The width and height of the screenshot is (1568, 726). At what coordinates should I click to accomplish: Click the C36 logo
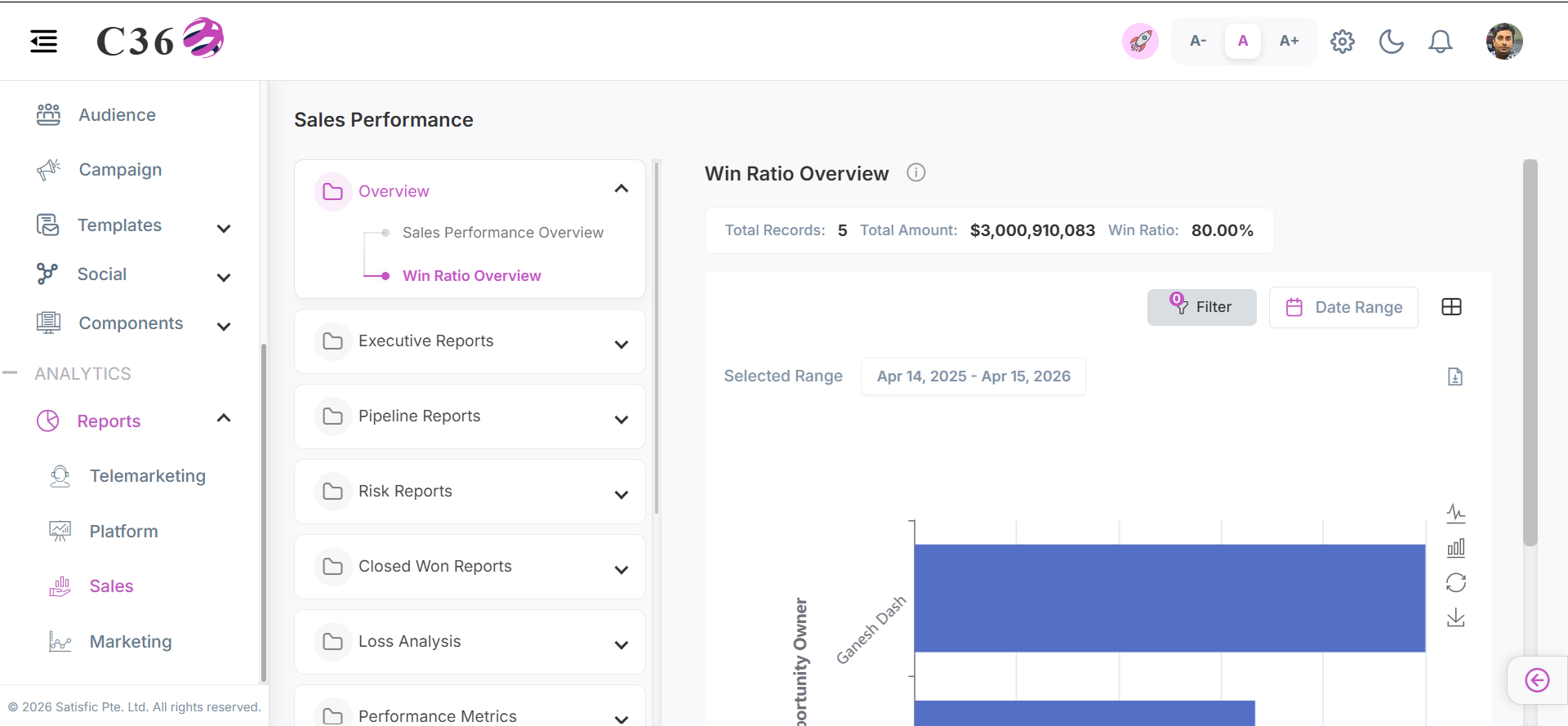[160, 39]
